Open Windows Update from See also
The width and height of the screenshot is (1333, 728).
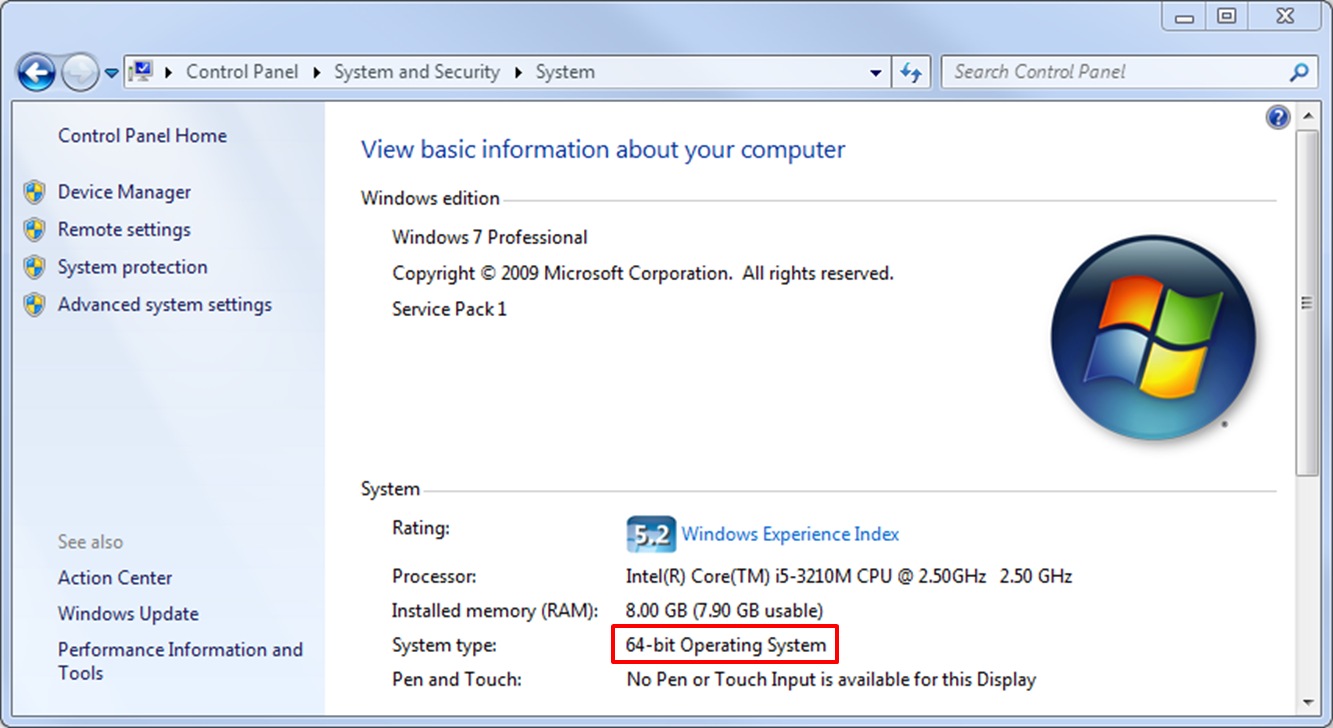(x=127, y=613)
